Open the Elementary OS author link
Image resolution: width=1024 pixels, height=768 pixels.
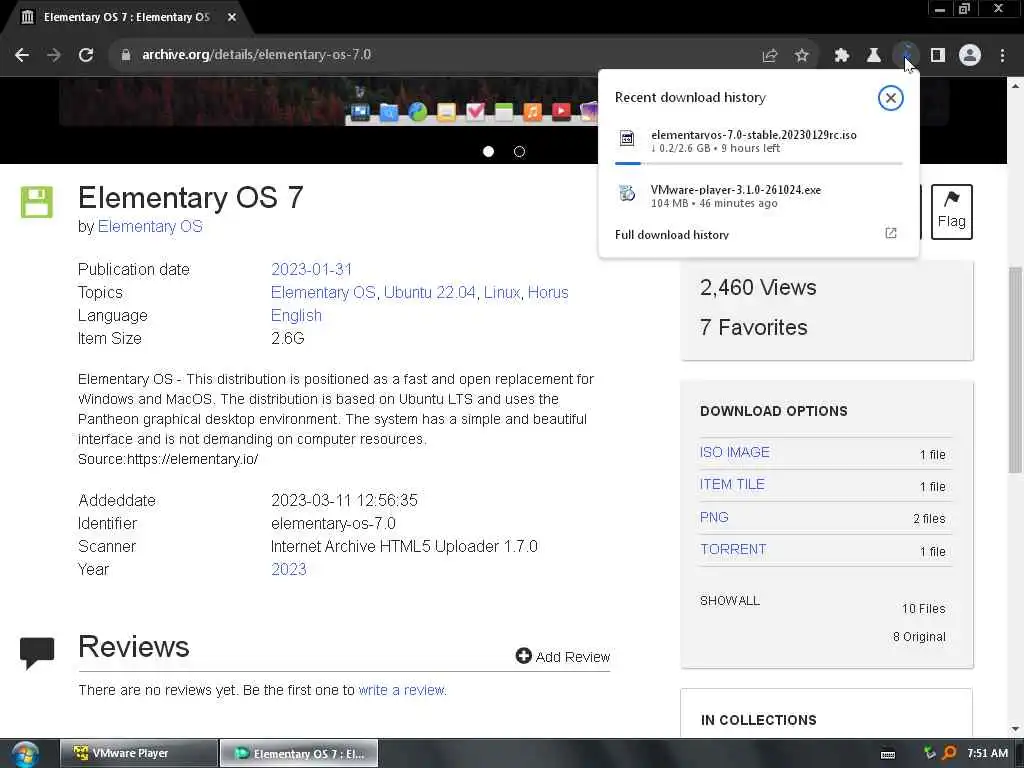(150, 227)
